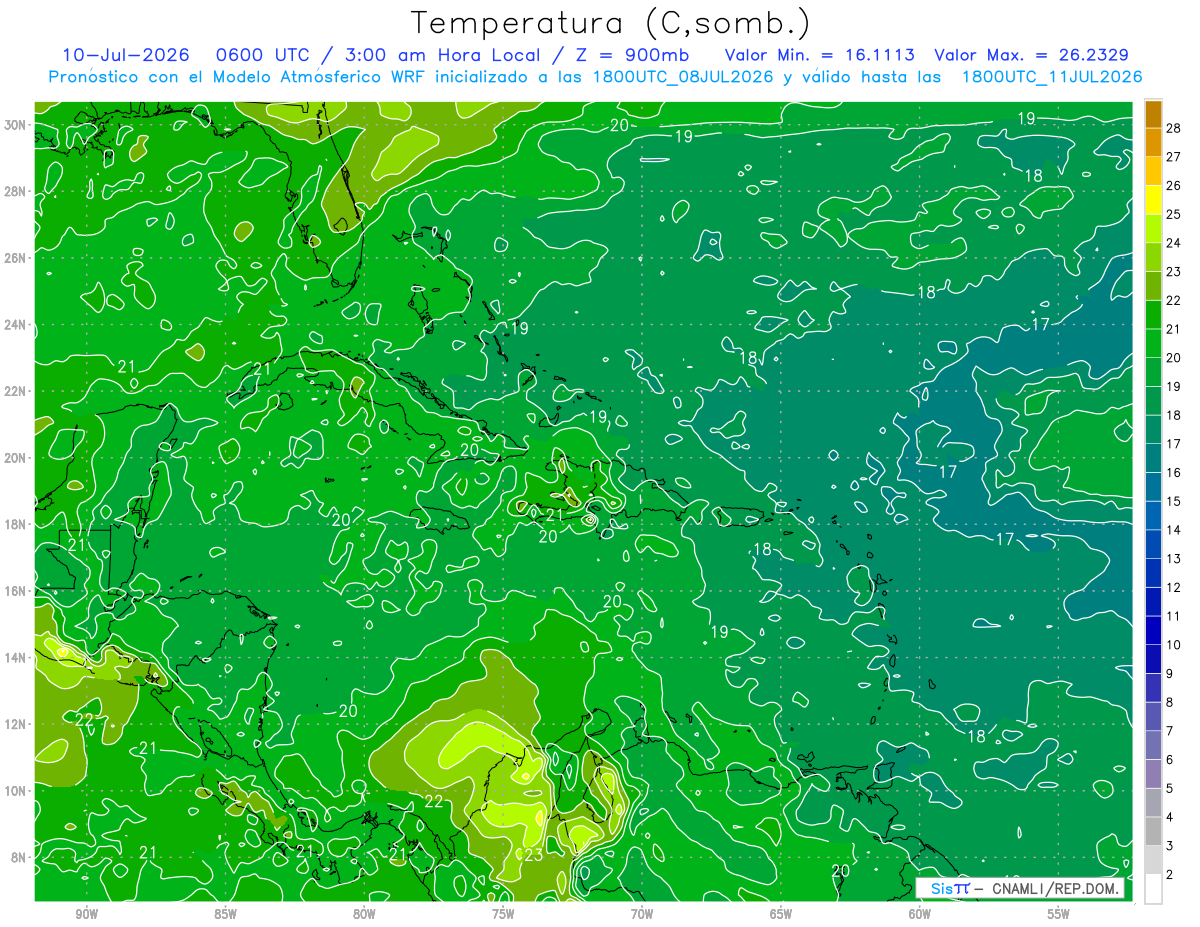Click the 16N latitude axis label
1200x927 pixels.
(x=16, y=591)
